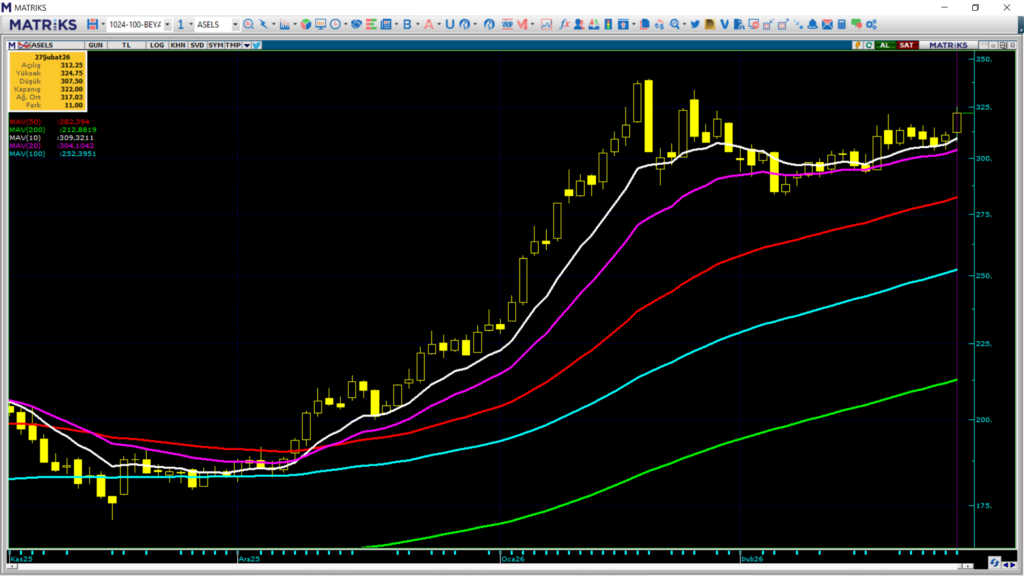Click the save workspace diskette icon
Screen dimensions: 1024x576
[92, 24]
